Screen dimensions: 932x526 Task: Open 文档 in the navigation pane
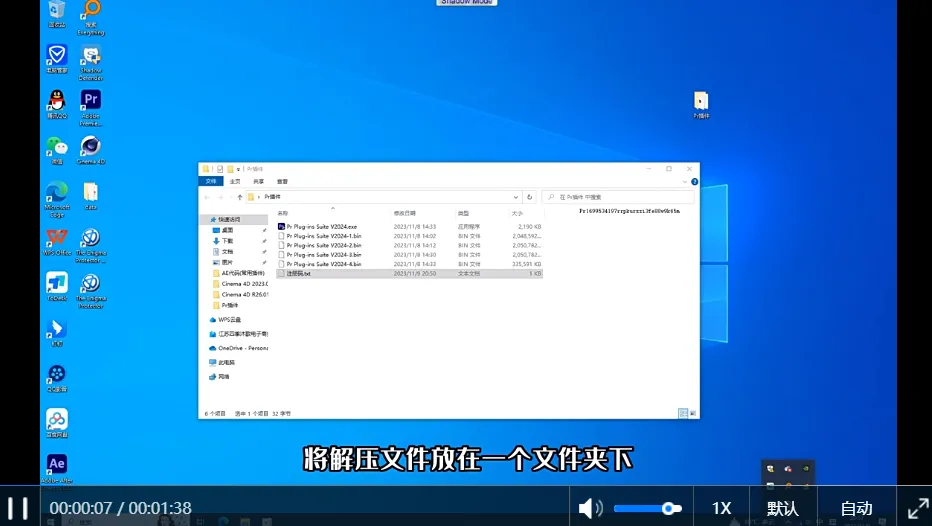pos(227,251)
